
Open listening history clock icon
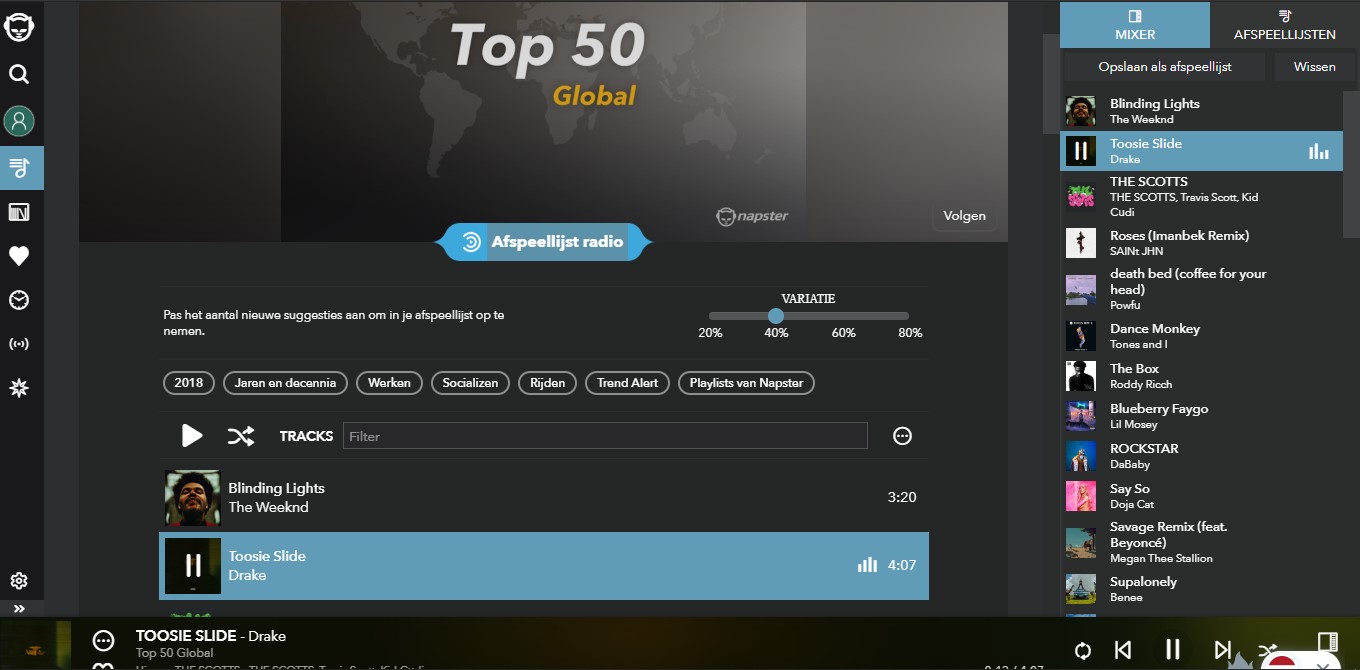[x=19, y=300]
